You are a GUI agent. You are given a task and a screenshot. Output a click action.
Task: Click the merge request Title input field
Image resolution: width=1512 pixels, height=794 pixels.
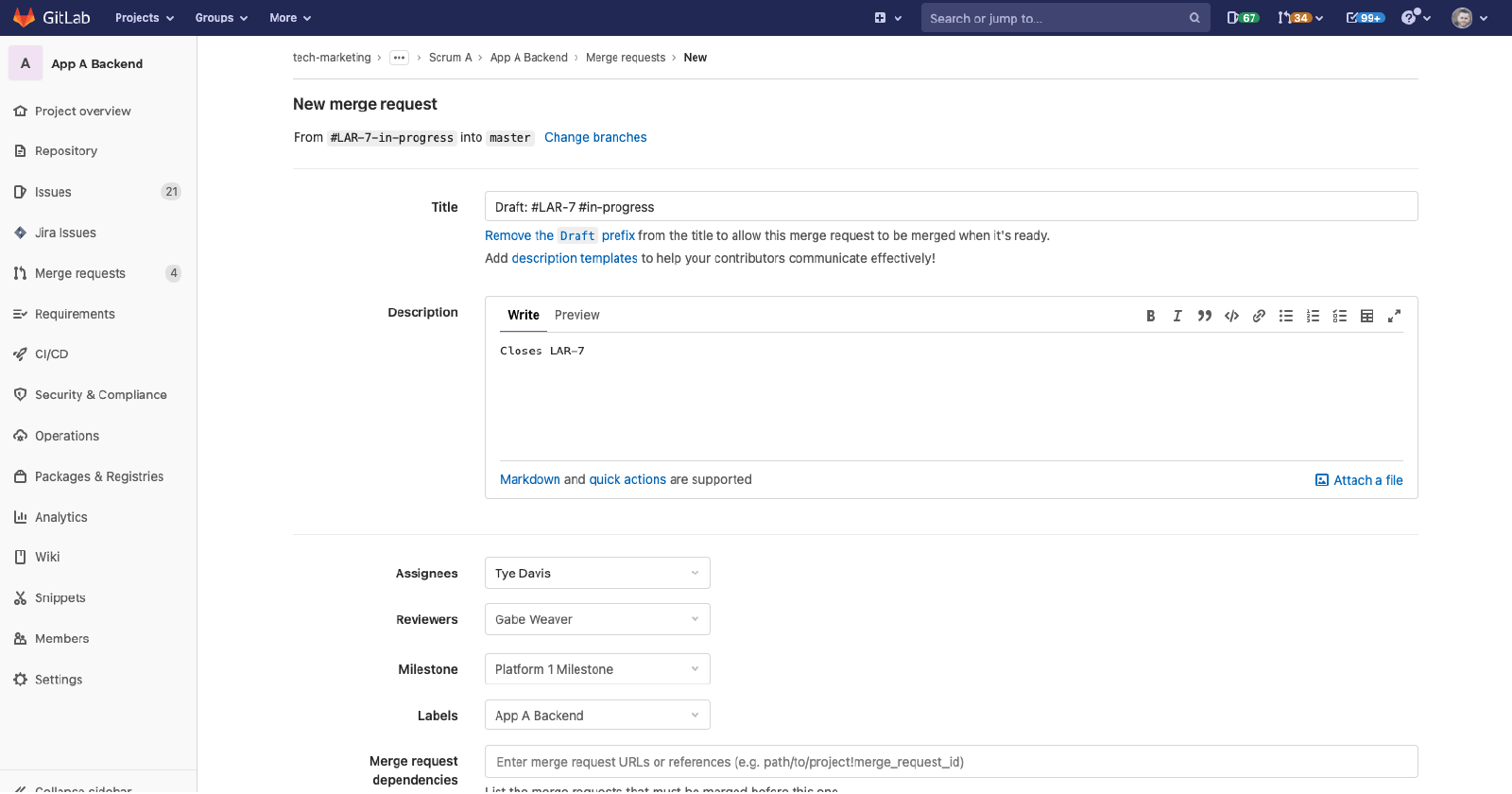pos(951,207)
